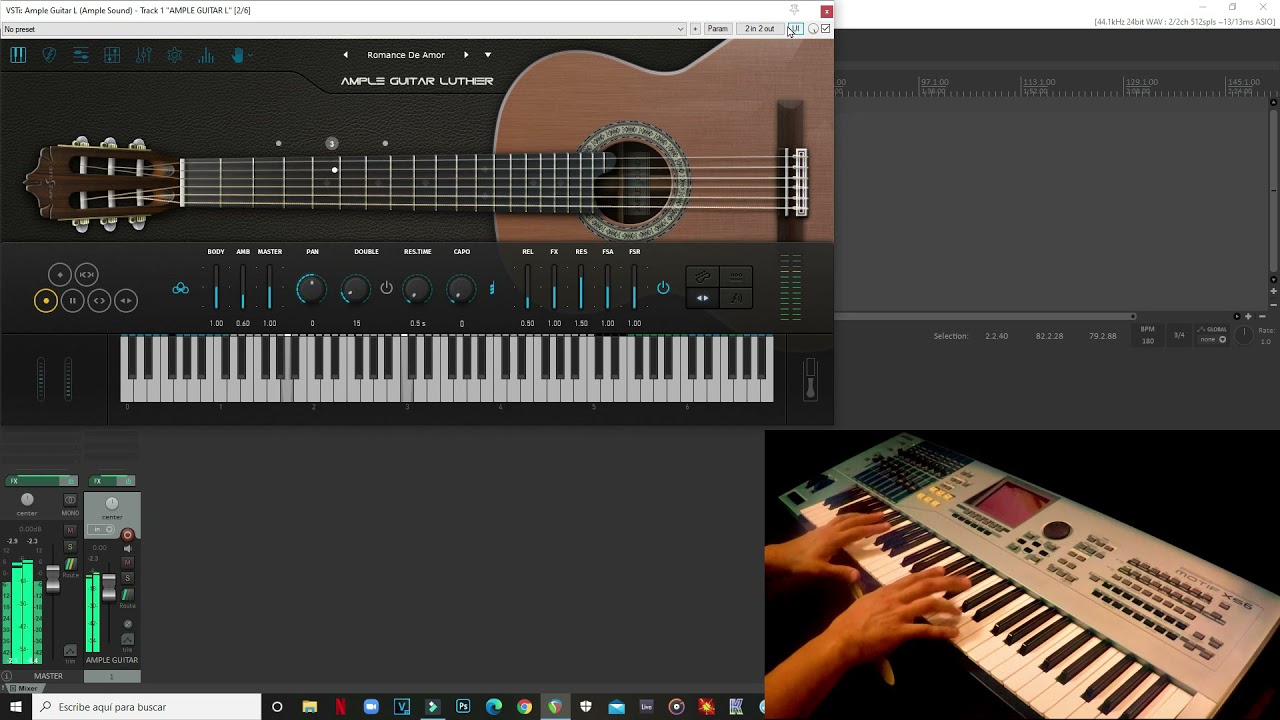Toggle the Ample Guitar track FX bypass
Image resolution: width=1280 pixels, height=720 pixels.
click(x=128, y=481)
